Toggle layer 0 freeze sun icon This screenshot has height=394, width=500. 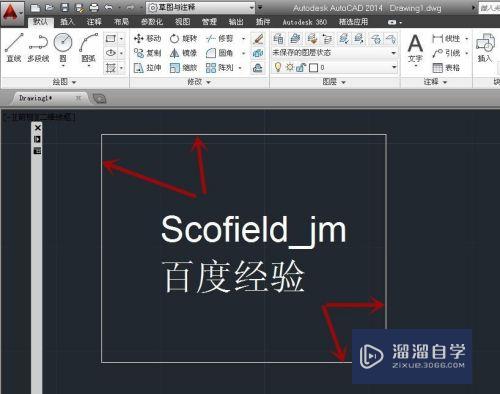pos(290,67)
